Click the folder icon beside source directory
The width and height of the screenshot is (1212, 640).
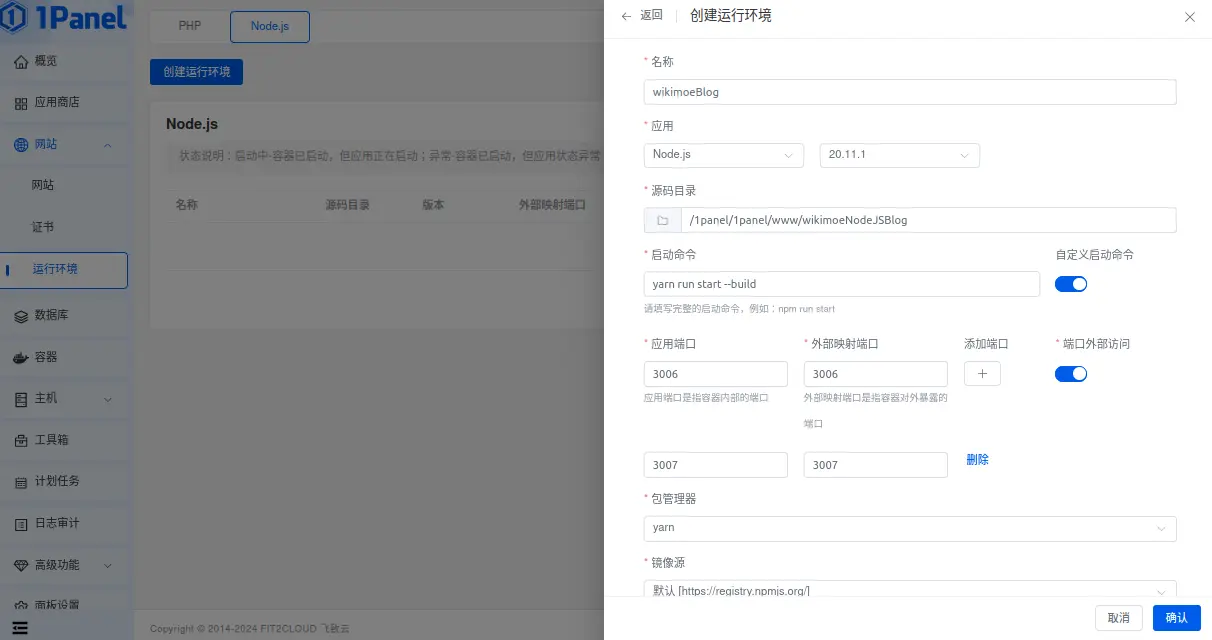click(x=662, y=220)
